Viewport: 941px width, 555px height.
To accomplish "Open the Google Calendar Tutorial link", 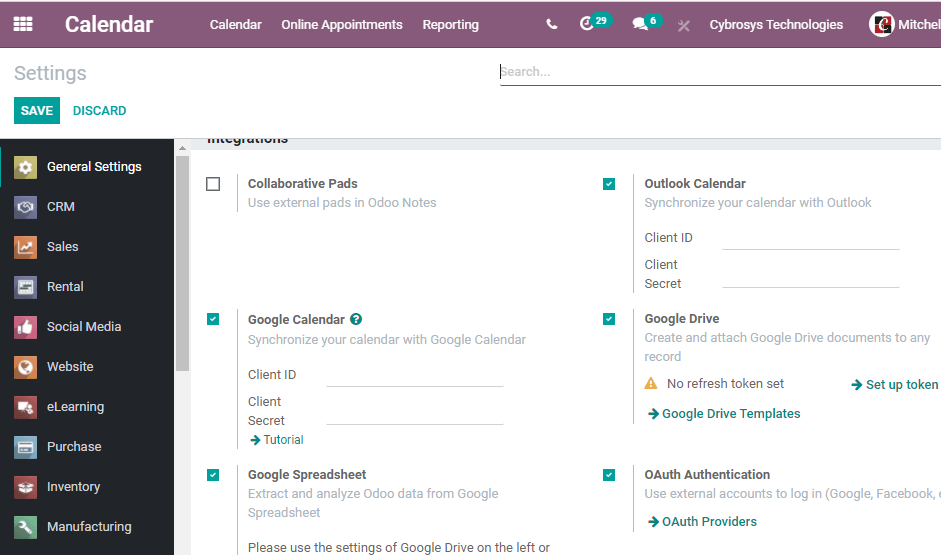I will click(x=277, y=440).
